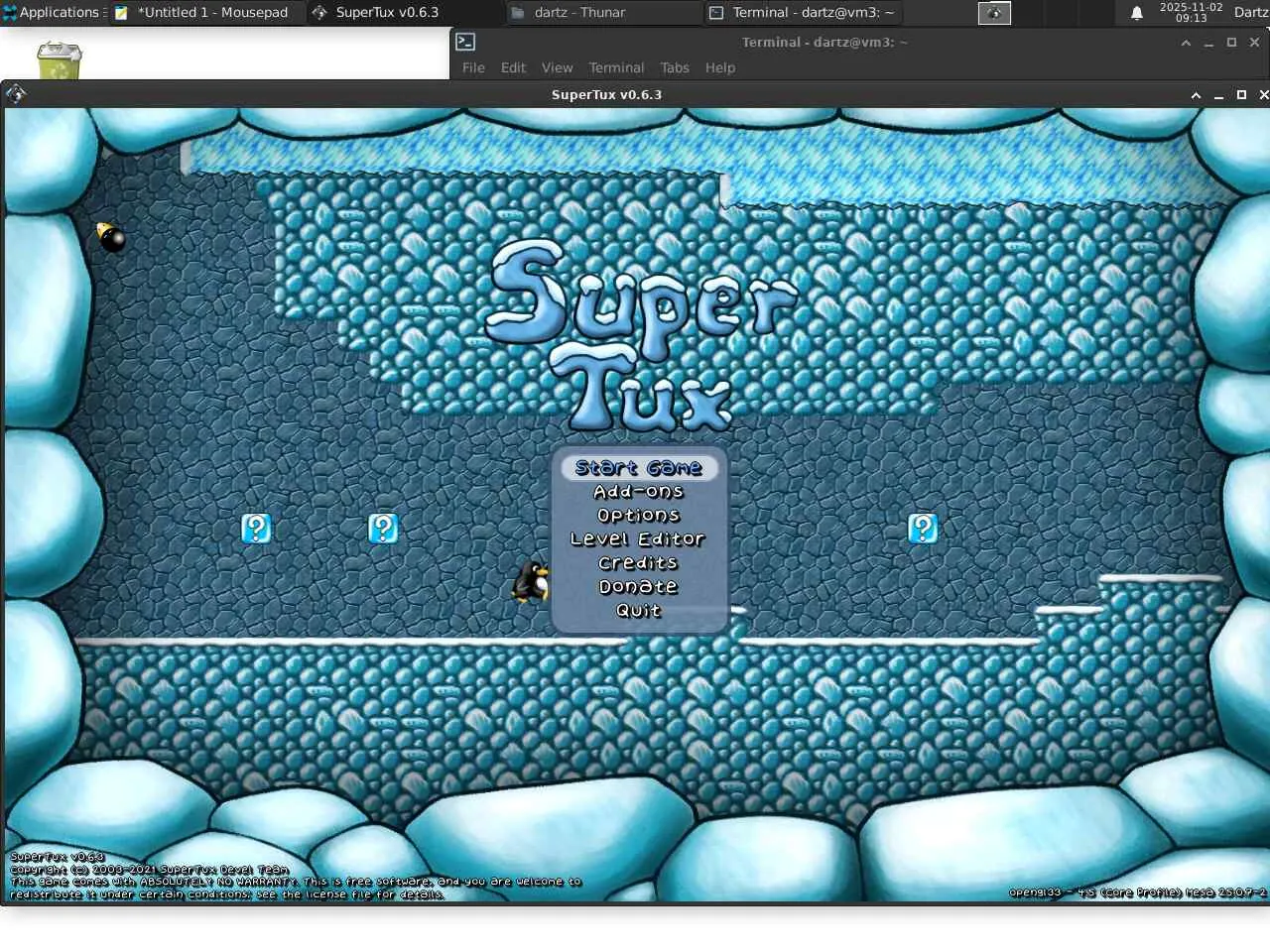Open the File menu in Terminal
Viewport: 1270px width, 952px height.
tap(473, 67)
